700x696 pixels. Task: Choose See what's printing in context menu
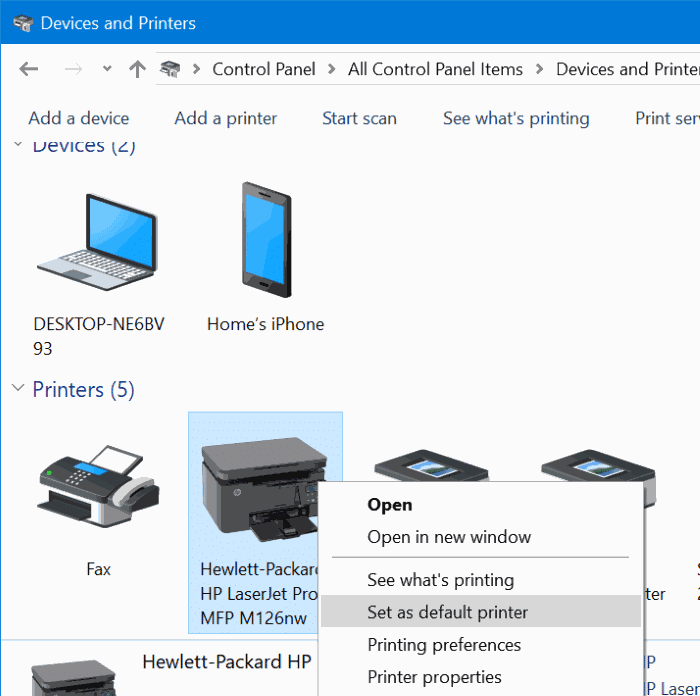point(481,580)
